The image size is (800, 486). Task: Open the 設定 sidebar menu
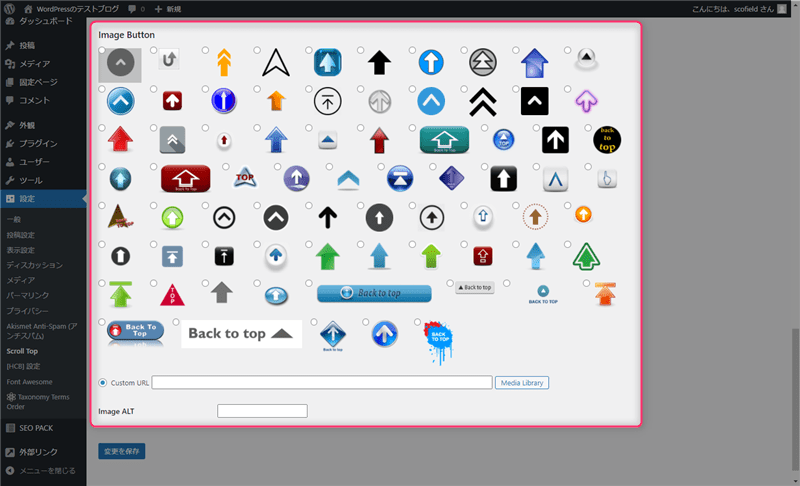pos(43,198)
